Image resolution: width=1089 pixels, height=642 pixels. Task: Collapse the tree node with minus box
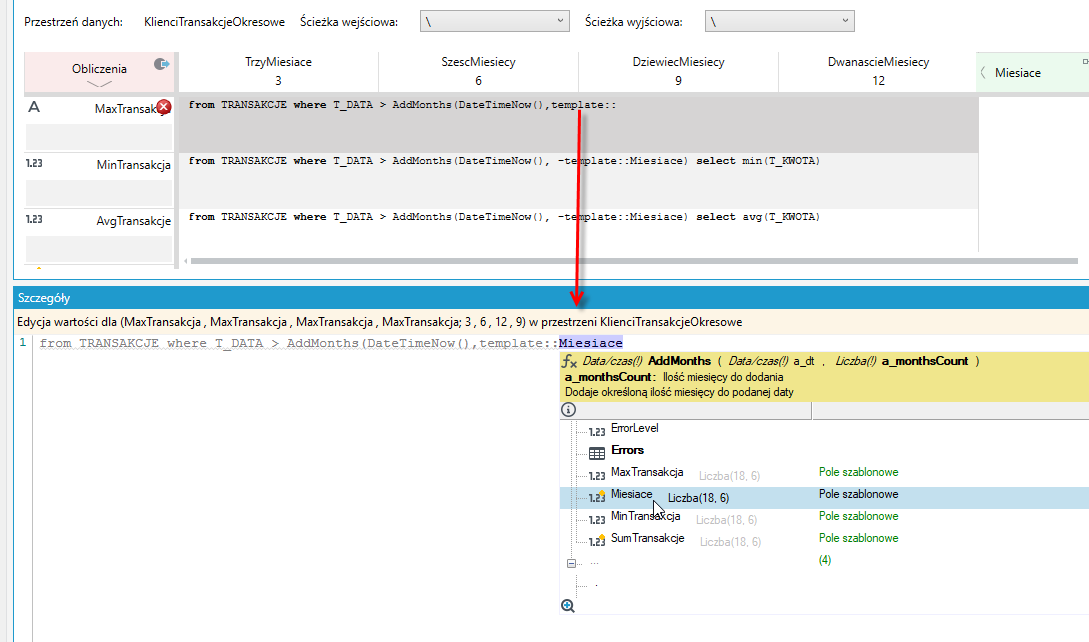click(x=571, y=563)
